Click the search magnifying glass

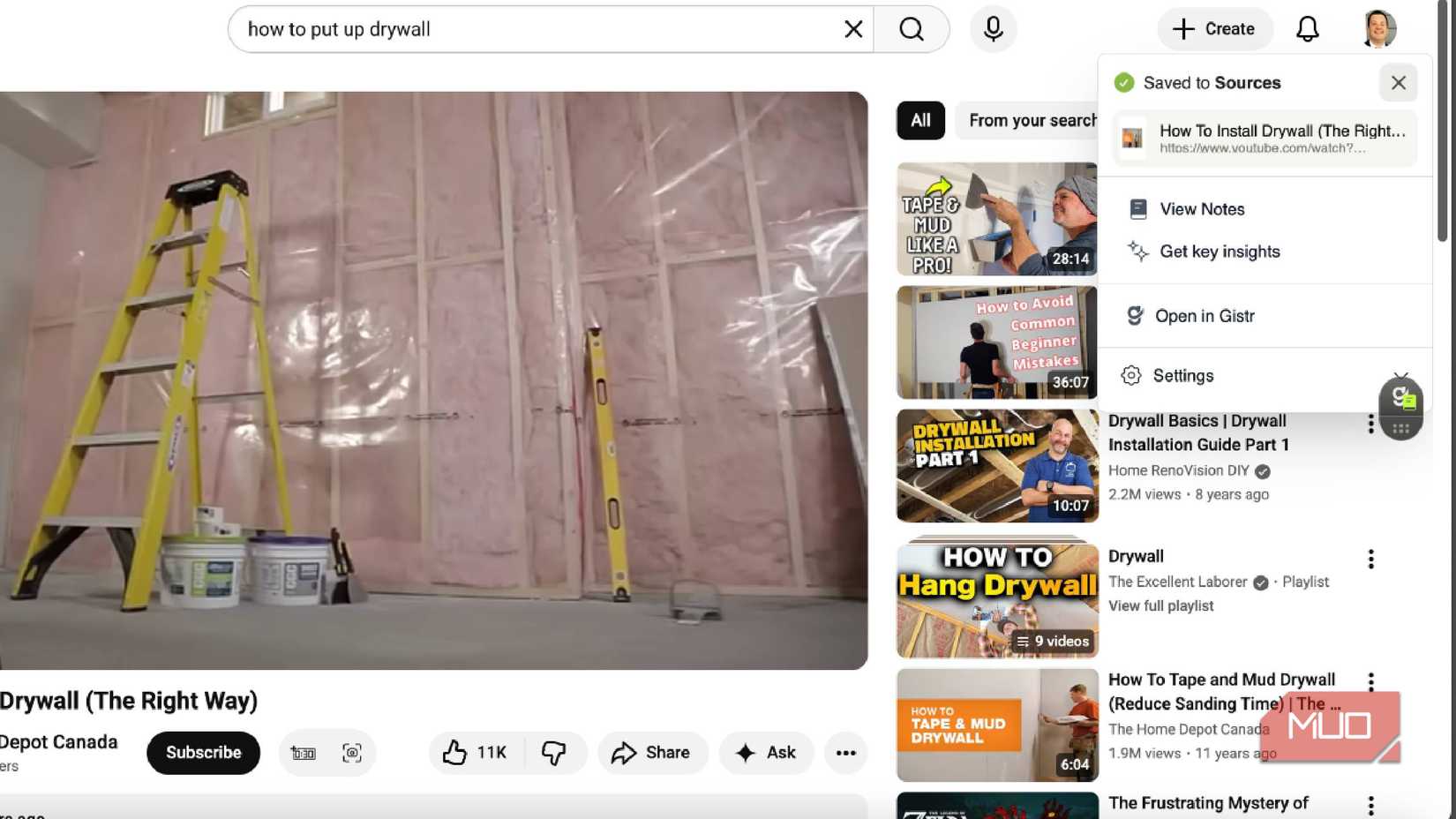(912, 28)
